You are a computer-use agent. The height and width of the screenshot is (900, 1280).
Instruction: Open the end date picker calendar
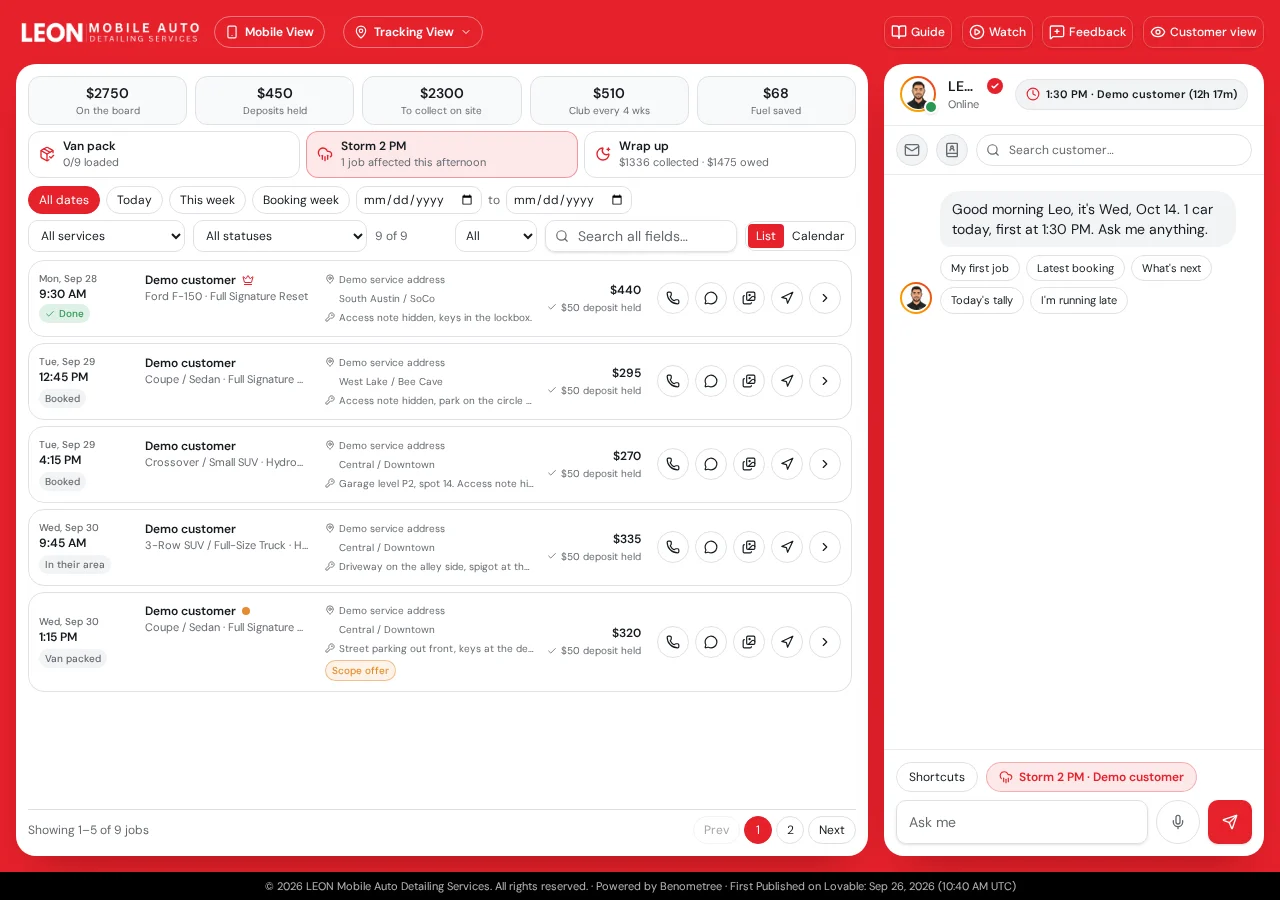coord(617,200)
